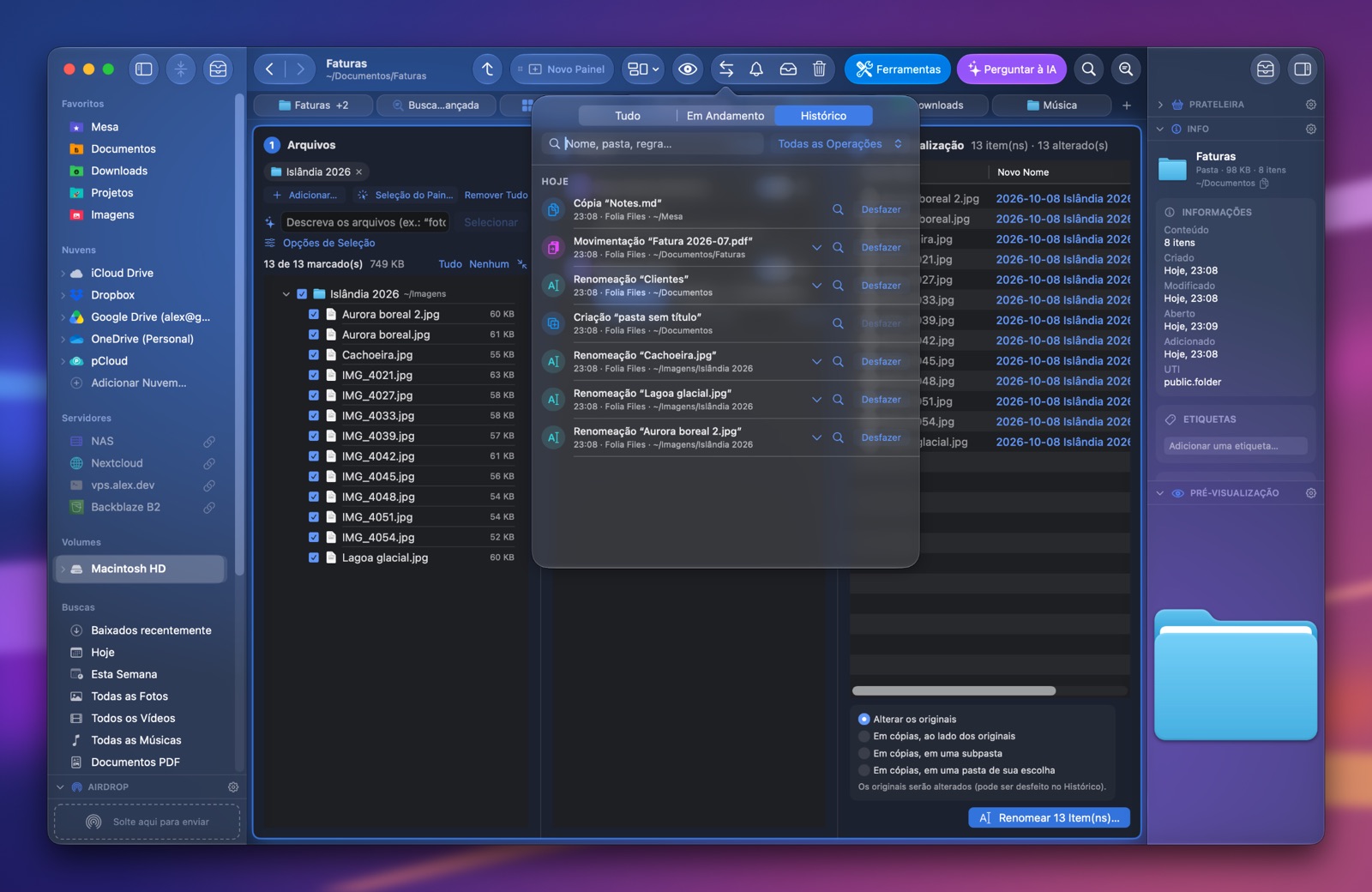
Task: Open "Todas as Operações" dropdown
Action: 839,144
